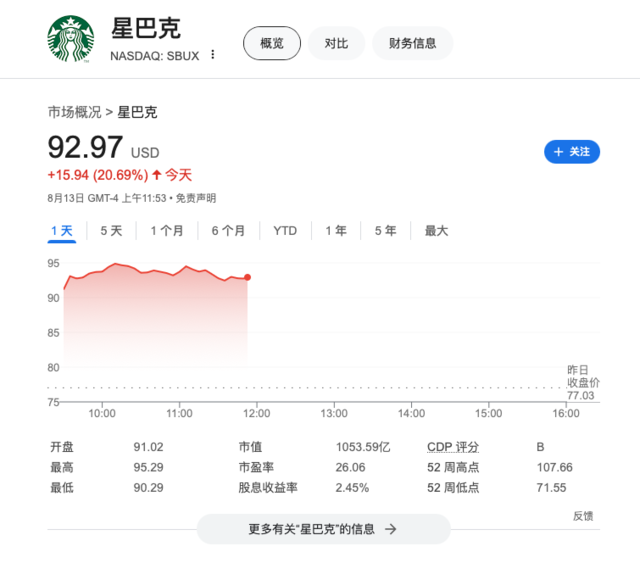
Task: Open the 市场概况 breadcrumb link
Action: (74, 112)
